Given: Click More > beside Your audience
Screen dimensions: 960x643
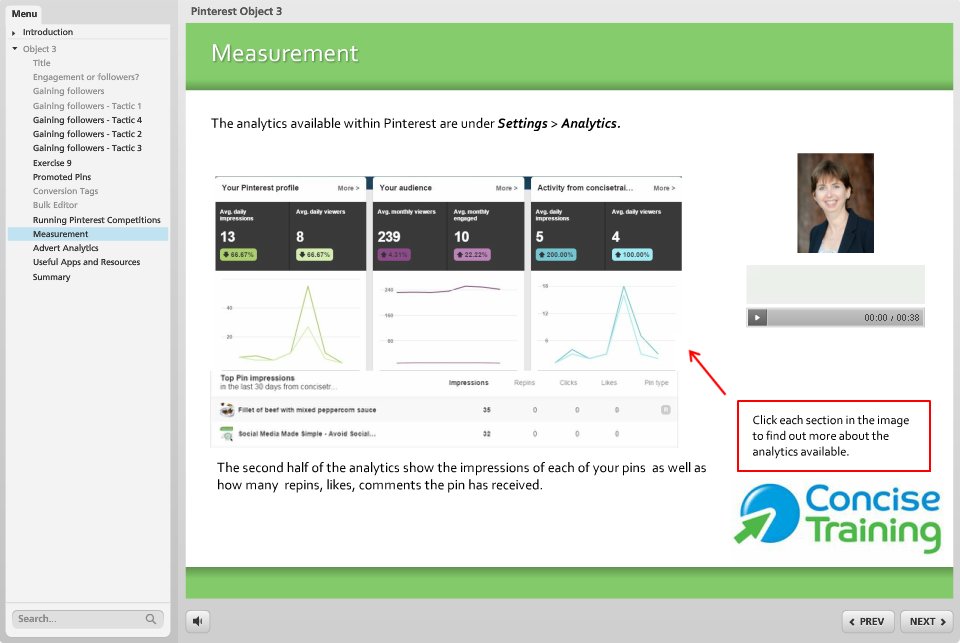Looking at the screenshot, I should (506, 188).
